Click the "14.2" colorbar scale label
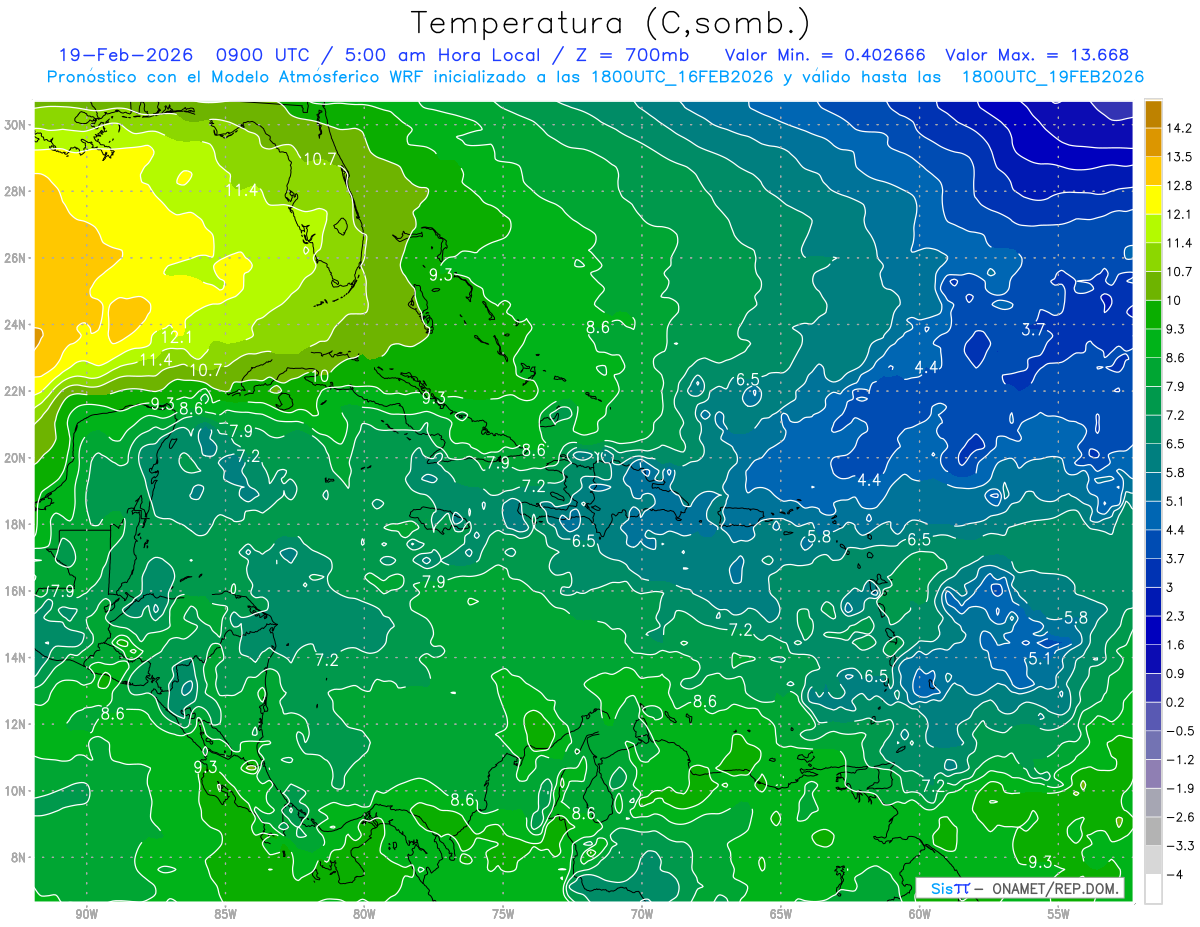This screenshot has width=1200, height=927. pyautogui.click(x=1180, y=129)
